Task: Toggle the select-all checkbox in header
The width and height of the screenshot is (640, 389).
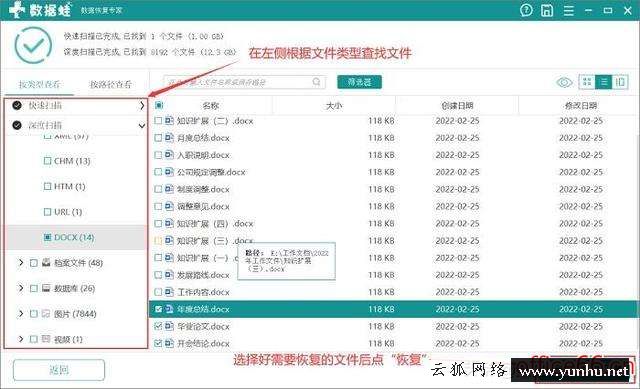Action: 159,105
